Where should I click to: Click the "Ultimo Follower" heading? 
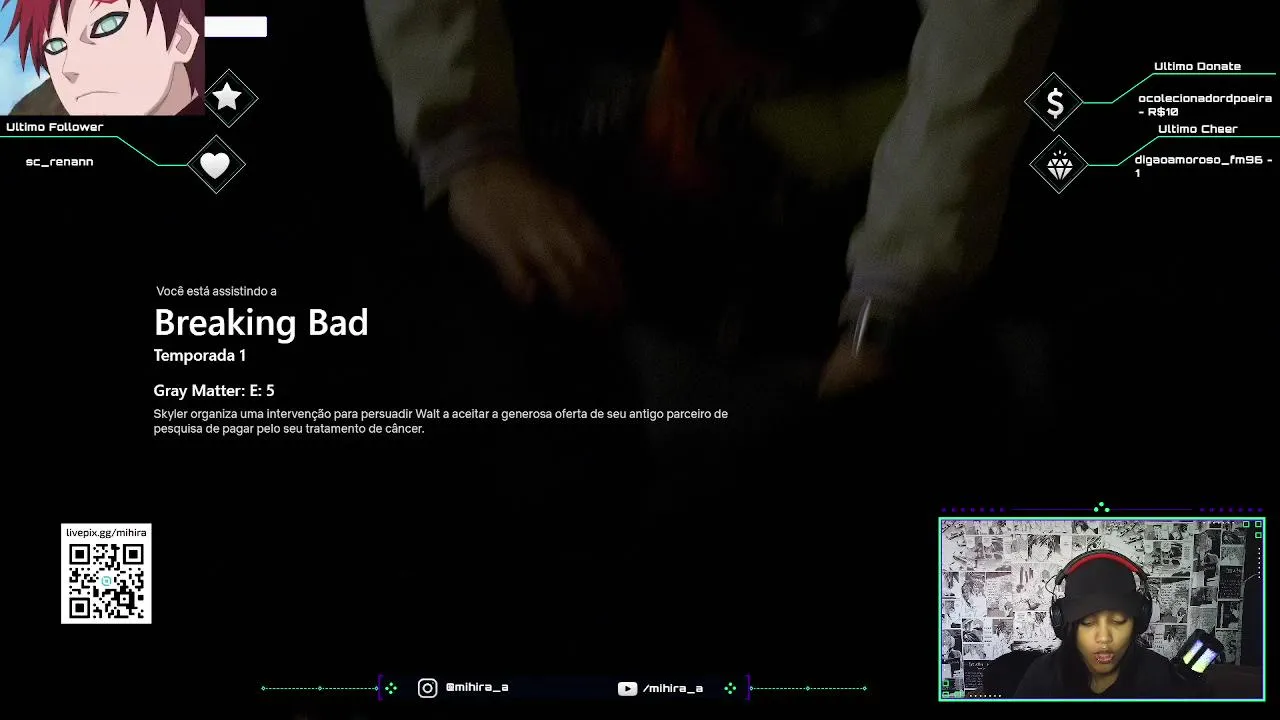[55, 127]
